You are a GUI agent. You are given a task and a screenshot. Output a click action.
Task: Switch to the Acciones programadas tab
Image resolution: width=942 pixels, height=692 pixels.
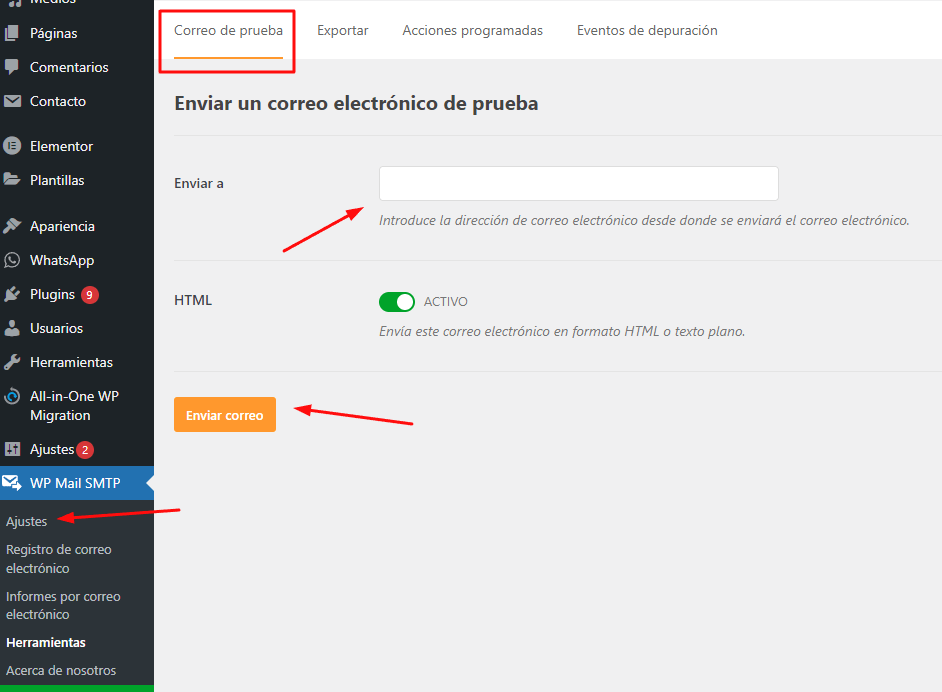point(472,31)
